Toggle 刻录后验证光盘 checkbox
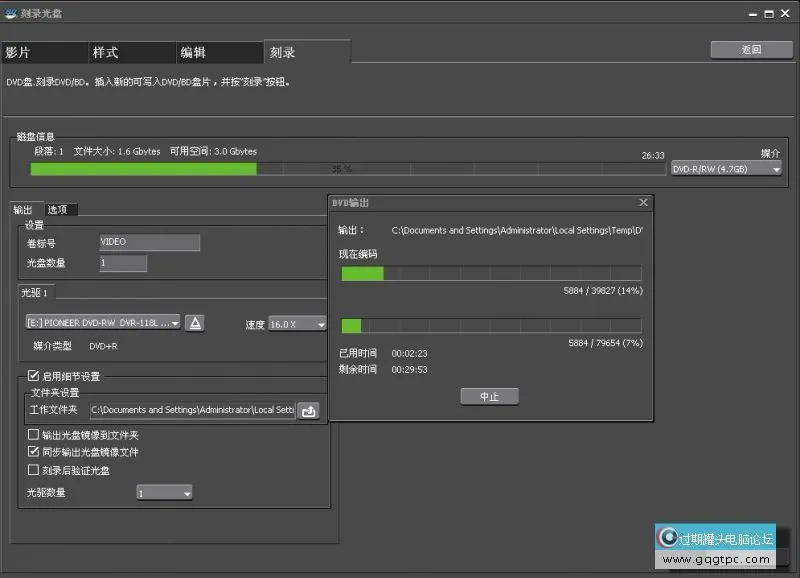The width and height of the screenshot is (800, 578). [34, 470]
